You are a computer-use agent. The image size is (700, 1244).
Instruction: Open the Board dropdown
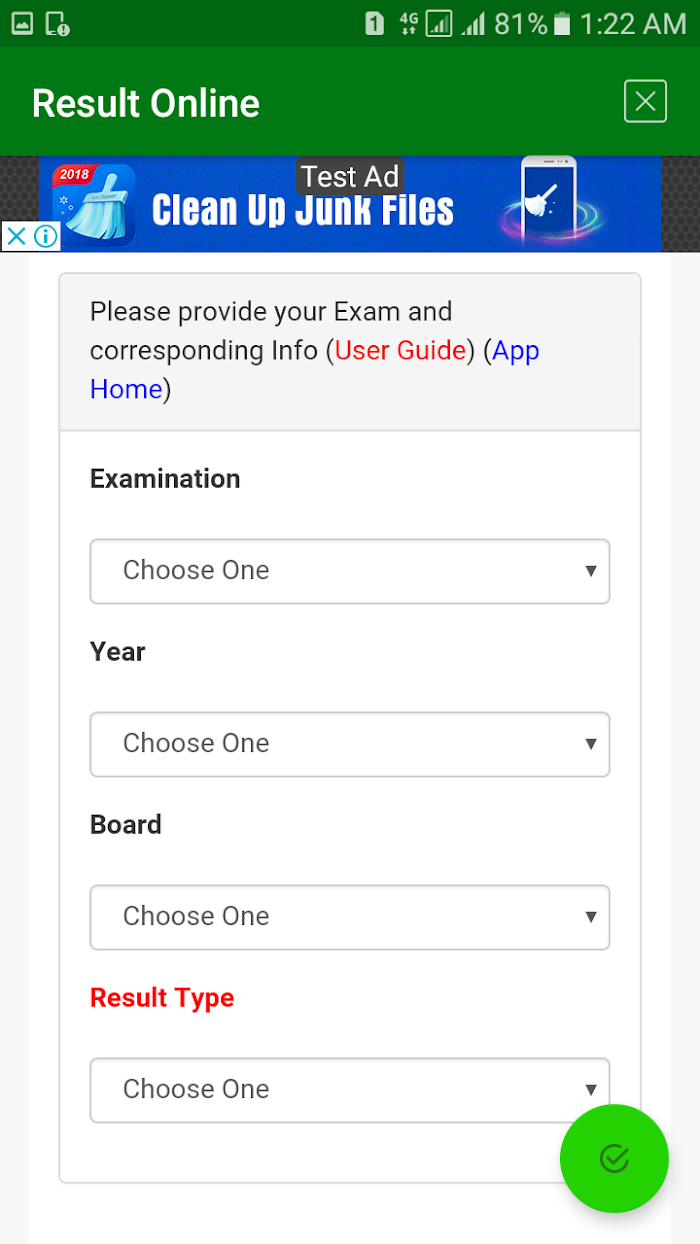(350, 917)
